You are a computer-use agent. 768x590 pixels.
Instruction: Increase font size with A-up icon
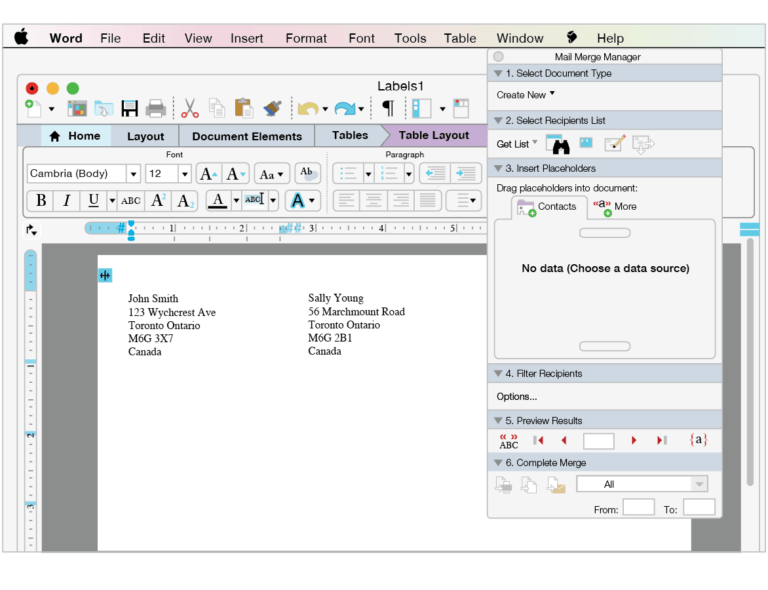(x=209, y=174)
